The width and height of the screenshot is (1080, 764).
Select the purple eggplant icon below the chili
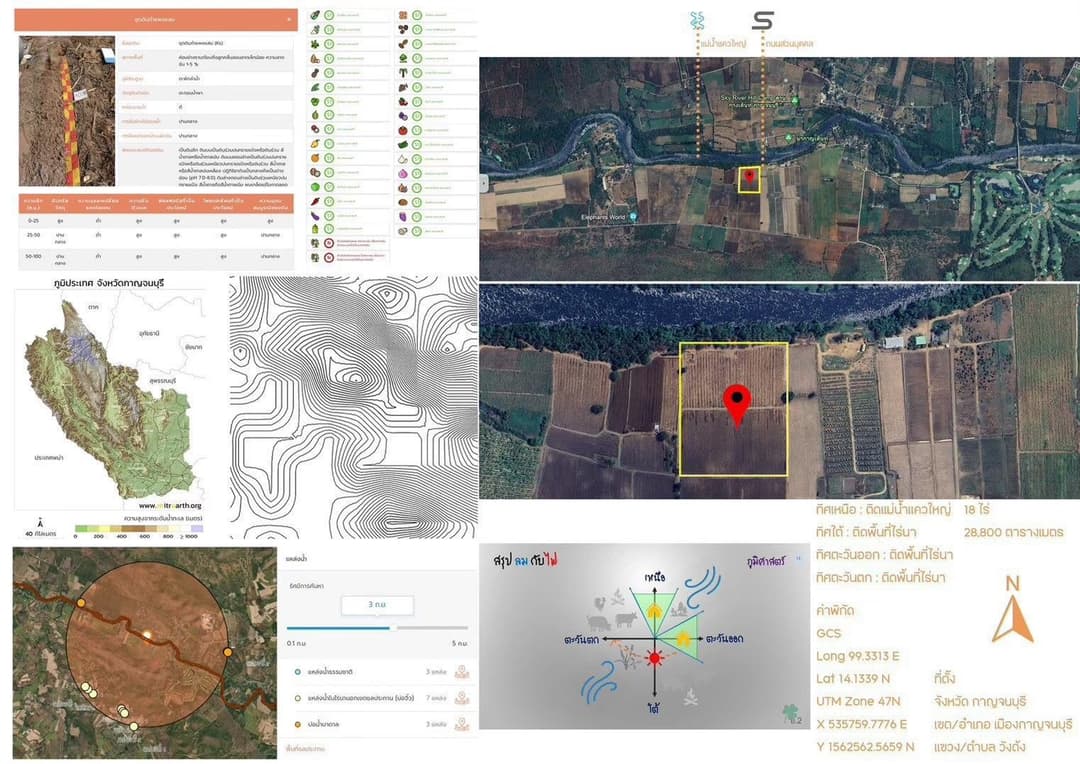point(315,216)
